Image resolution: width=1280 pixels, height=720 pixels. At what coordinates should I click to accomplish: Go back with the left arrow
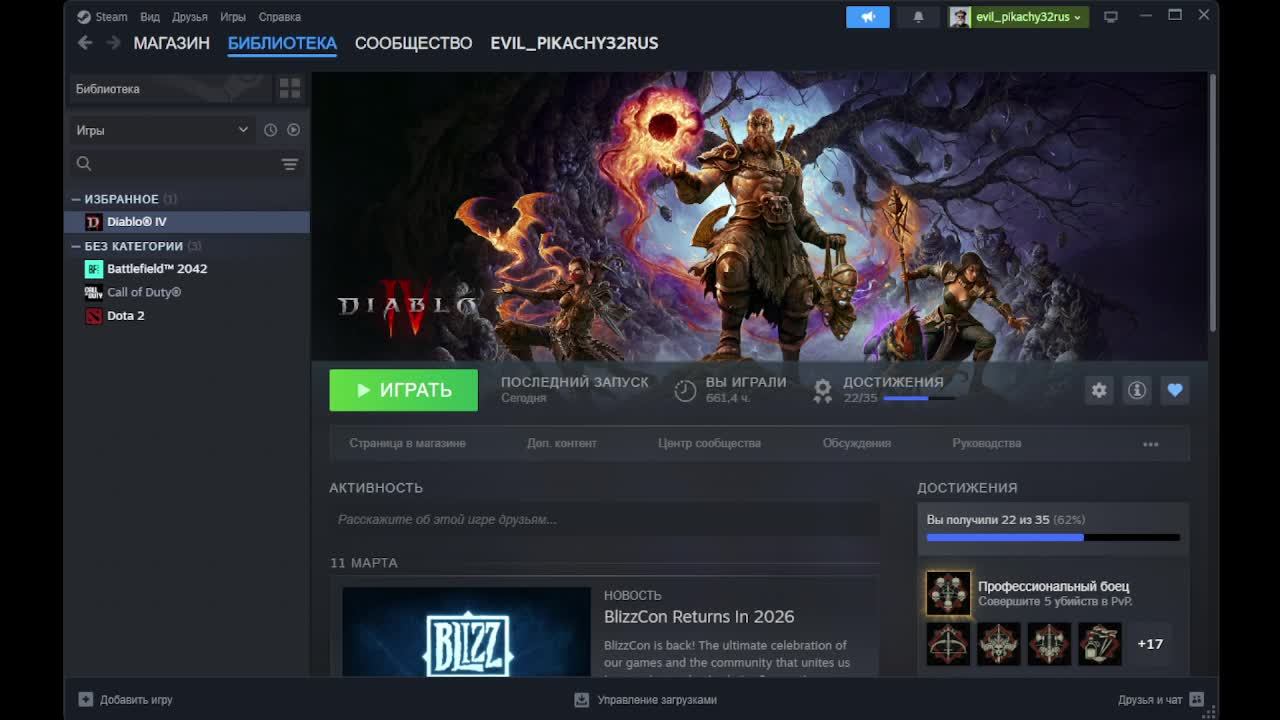(85, 43)
